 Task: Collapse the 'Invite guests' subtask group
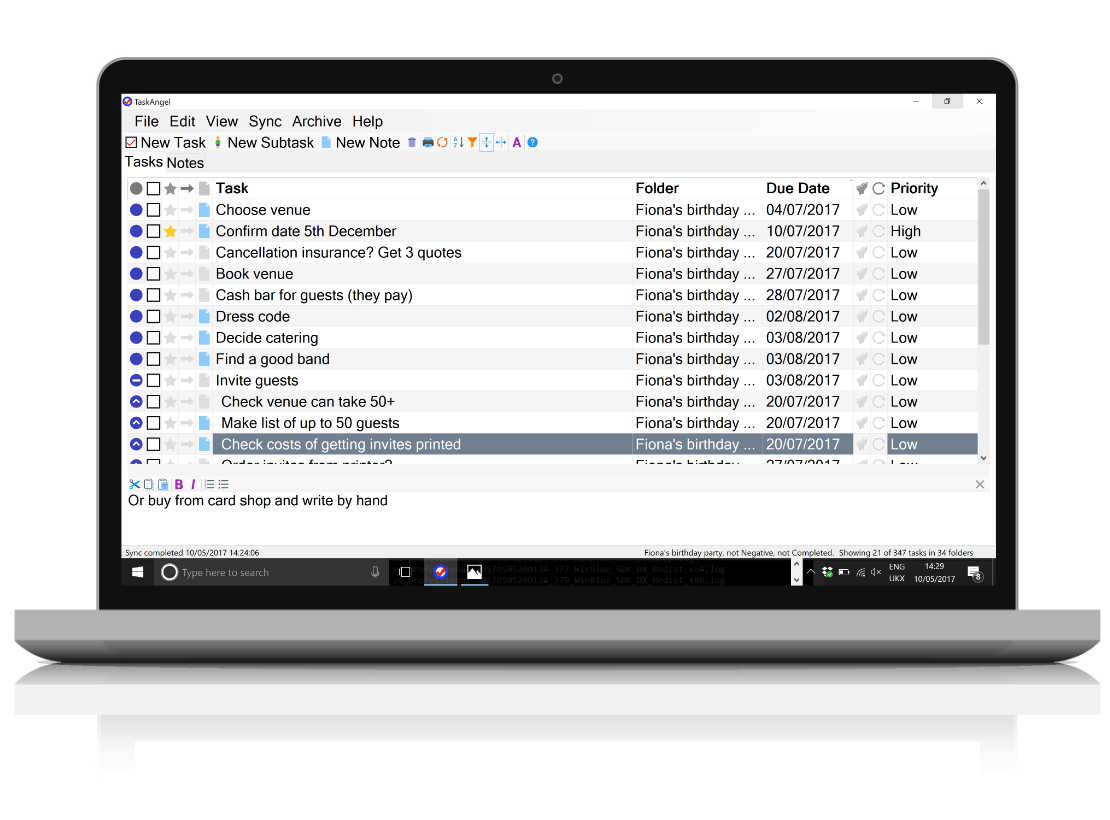pyautogui.click(x=136, y=381)
